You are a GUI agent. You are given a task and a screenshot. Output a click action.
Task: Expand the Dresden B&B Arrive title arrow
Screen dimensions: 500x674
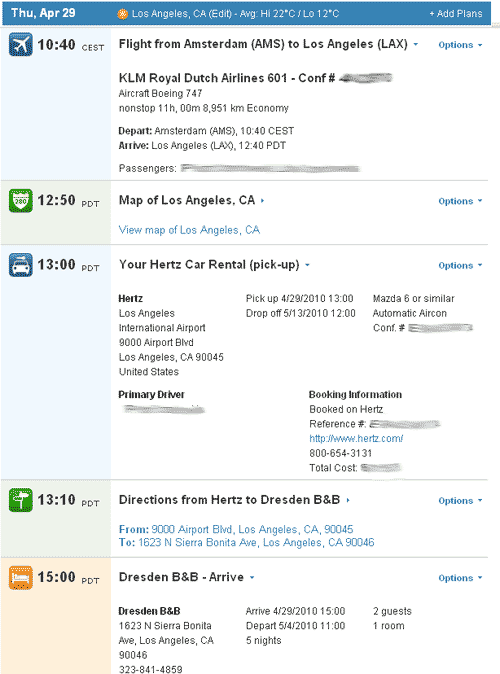[x=252, y=577]
